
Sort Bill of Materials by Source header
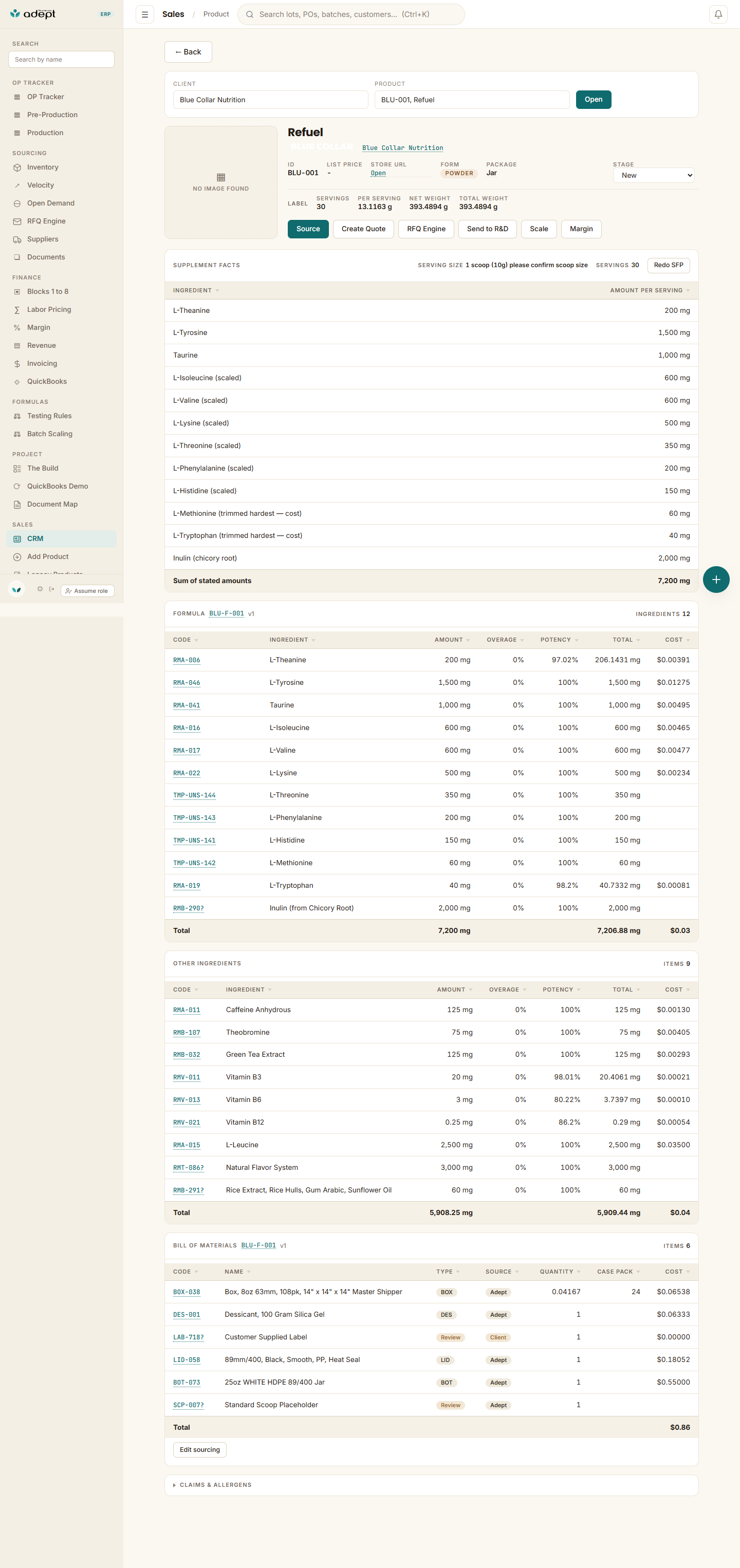502,1272
